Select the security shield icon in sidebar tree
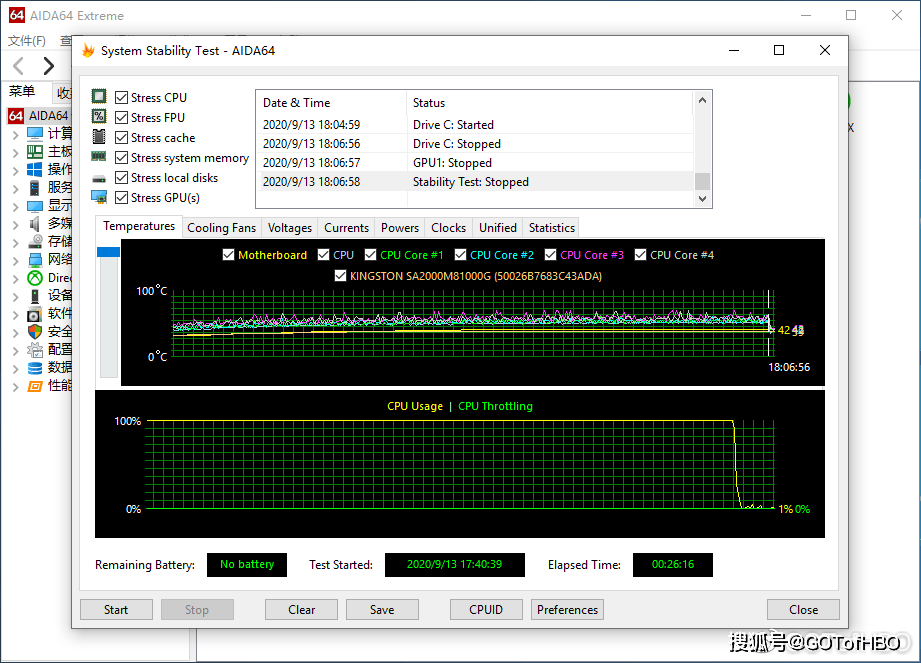The image size is (921, 663). [35, 332]
